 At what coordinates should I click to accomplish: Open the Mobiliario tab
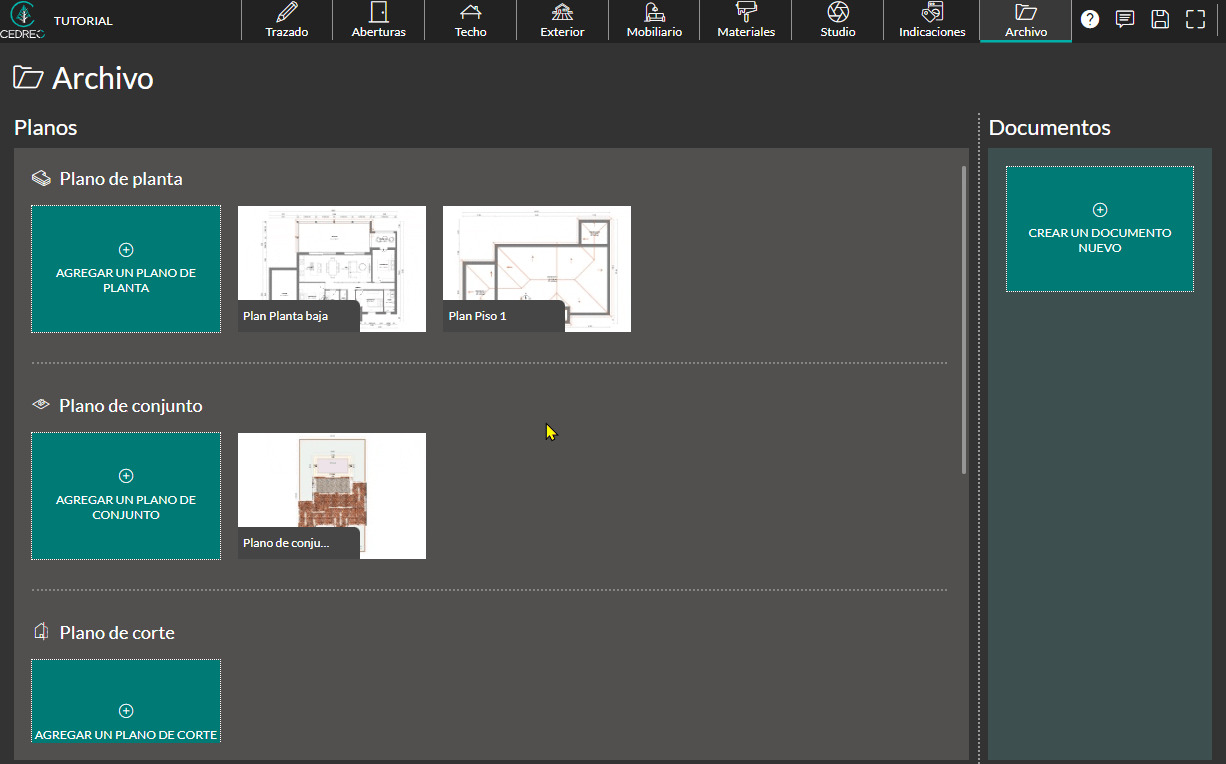point(654,21)
